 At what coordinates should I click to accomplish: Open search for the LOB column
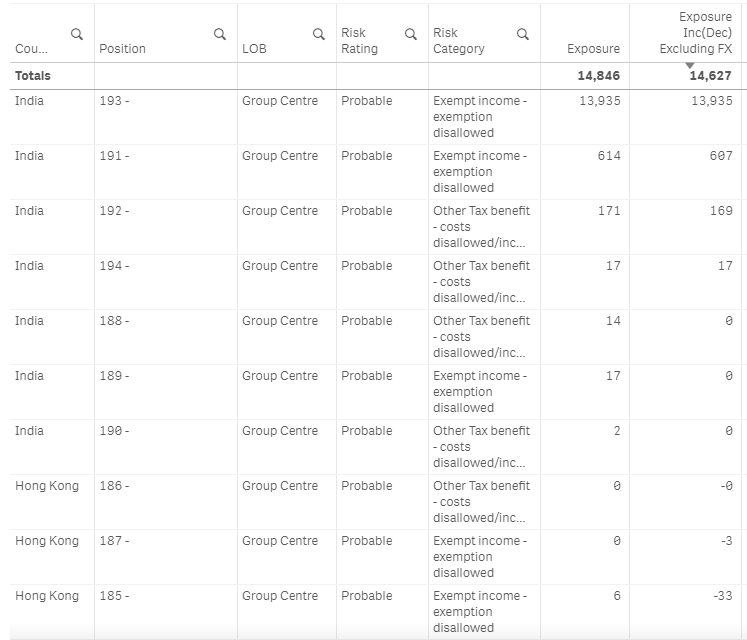pyautogui.click(x=319, y=34)
